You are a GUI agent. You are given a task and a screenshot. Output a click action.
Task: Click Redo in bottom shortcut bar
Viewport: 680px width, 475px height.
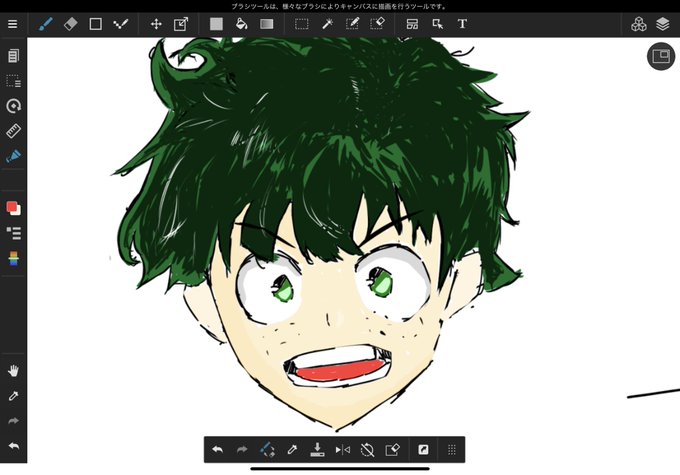[242, 450]
